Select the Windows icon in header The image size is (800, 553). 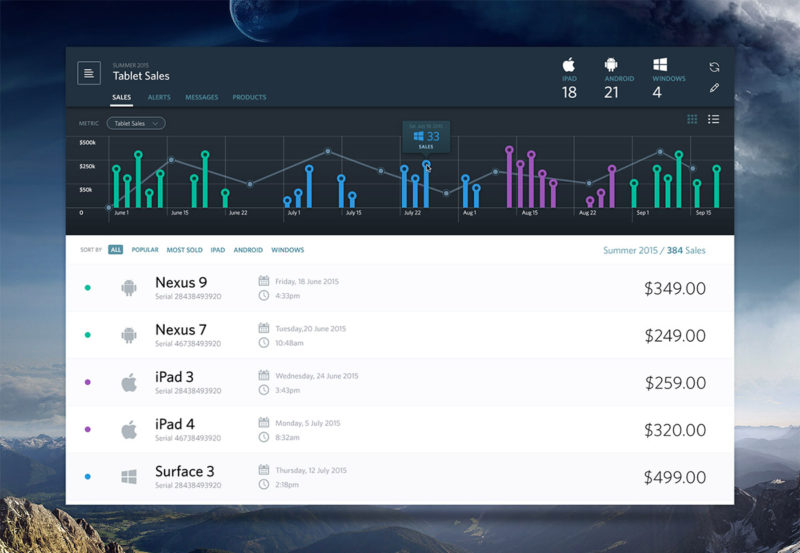pos(657,65)
